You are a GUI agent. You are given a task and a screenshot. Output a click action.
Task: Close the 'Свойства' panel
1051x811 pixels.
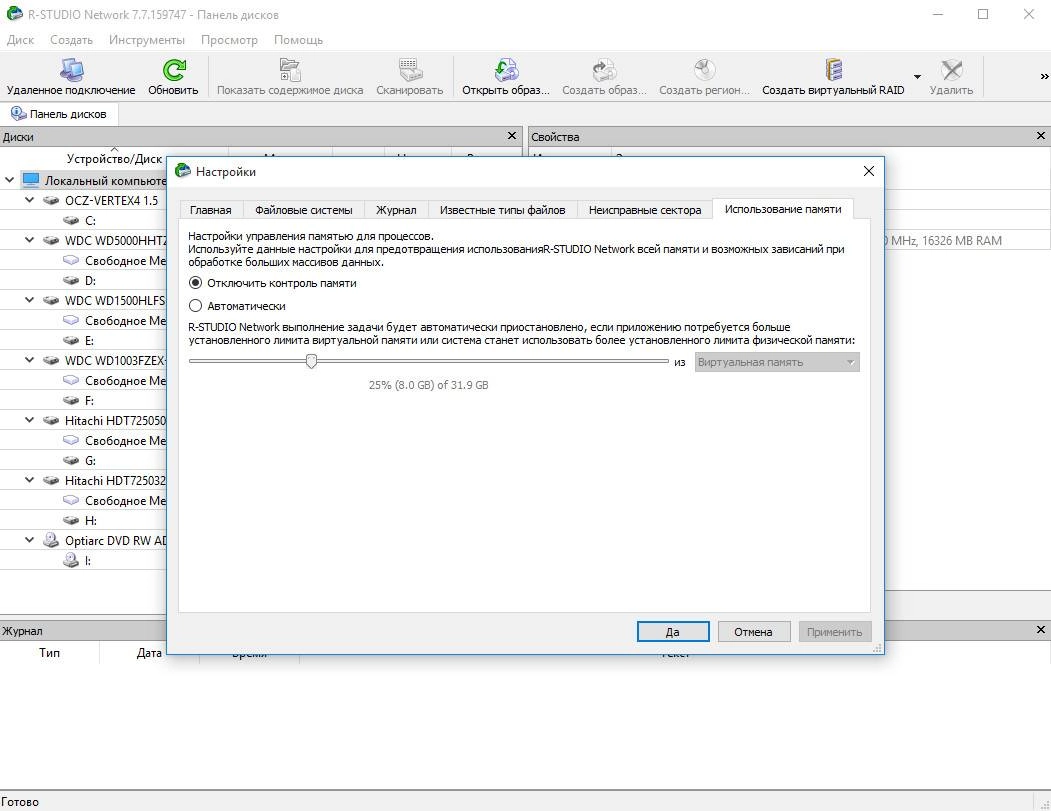tap(1041, 135)
